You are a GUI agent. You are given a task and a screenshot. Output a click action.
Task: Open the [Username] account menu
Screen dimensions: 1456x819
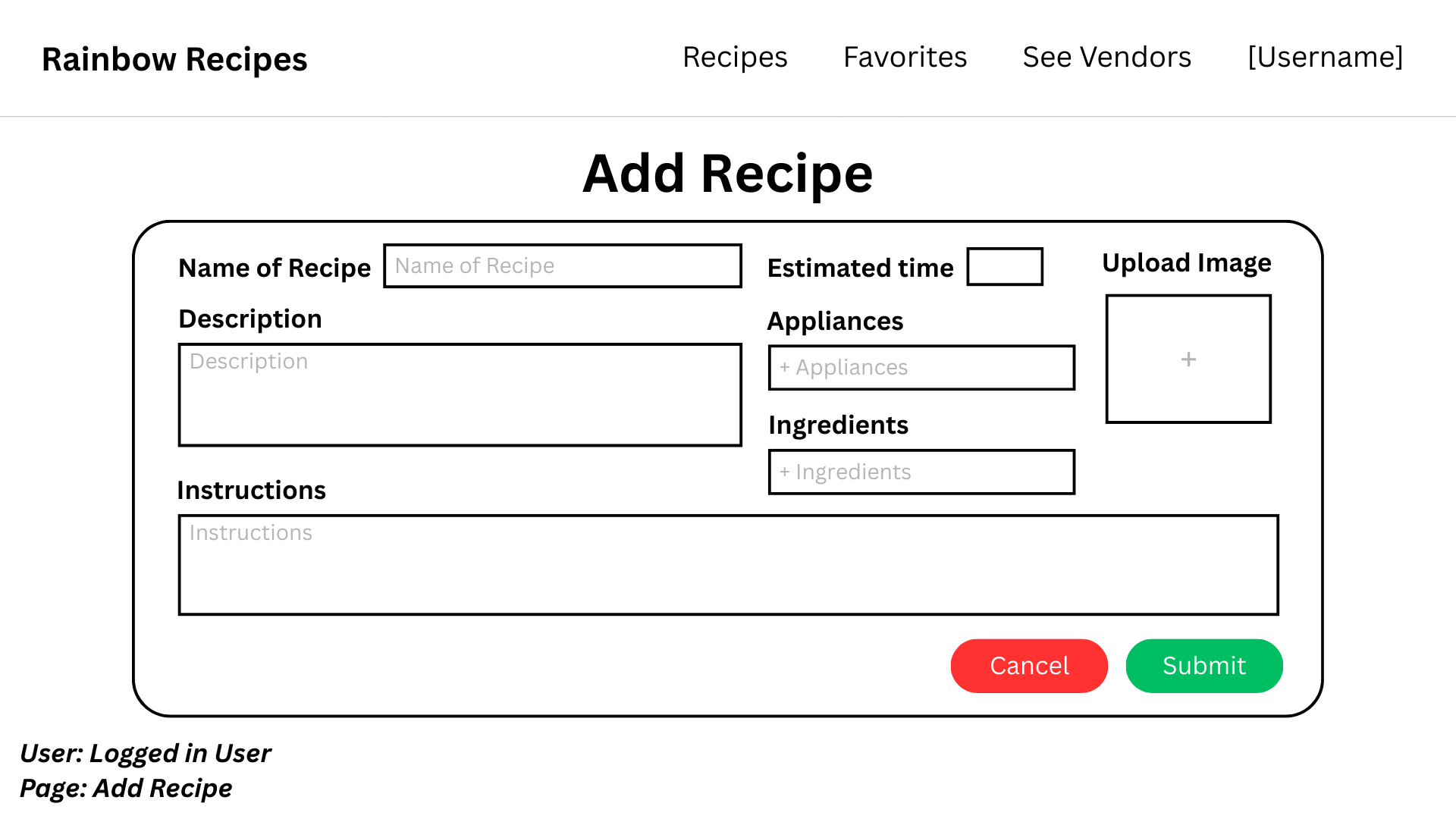(1325, 58)
